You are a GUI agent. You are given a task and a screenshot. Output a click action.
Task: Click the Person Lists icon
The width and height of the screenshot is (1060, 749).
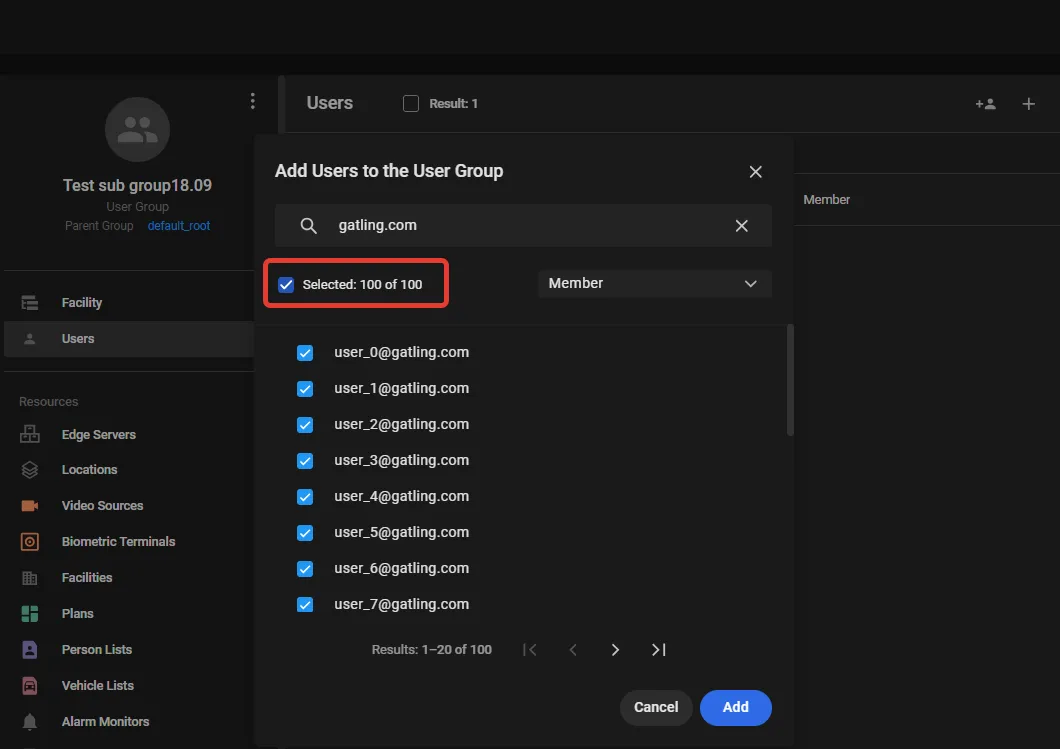pos(30,650)
